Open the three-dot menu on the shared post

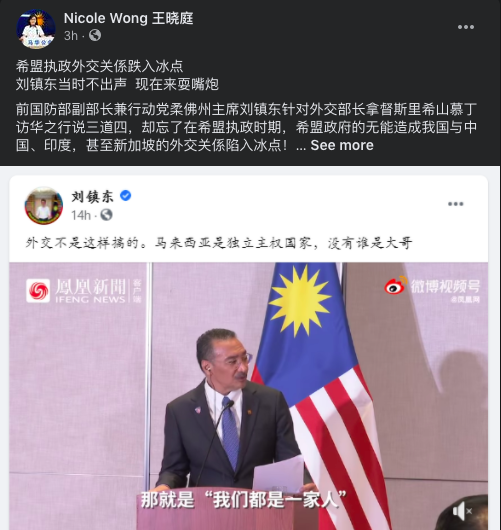click(x=455, y=204)
